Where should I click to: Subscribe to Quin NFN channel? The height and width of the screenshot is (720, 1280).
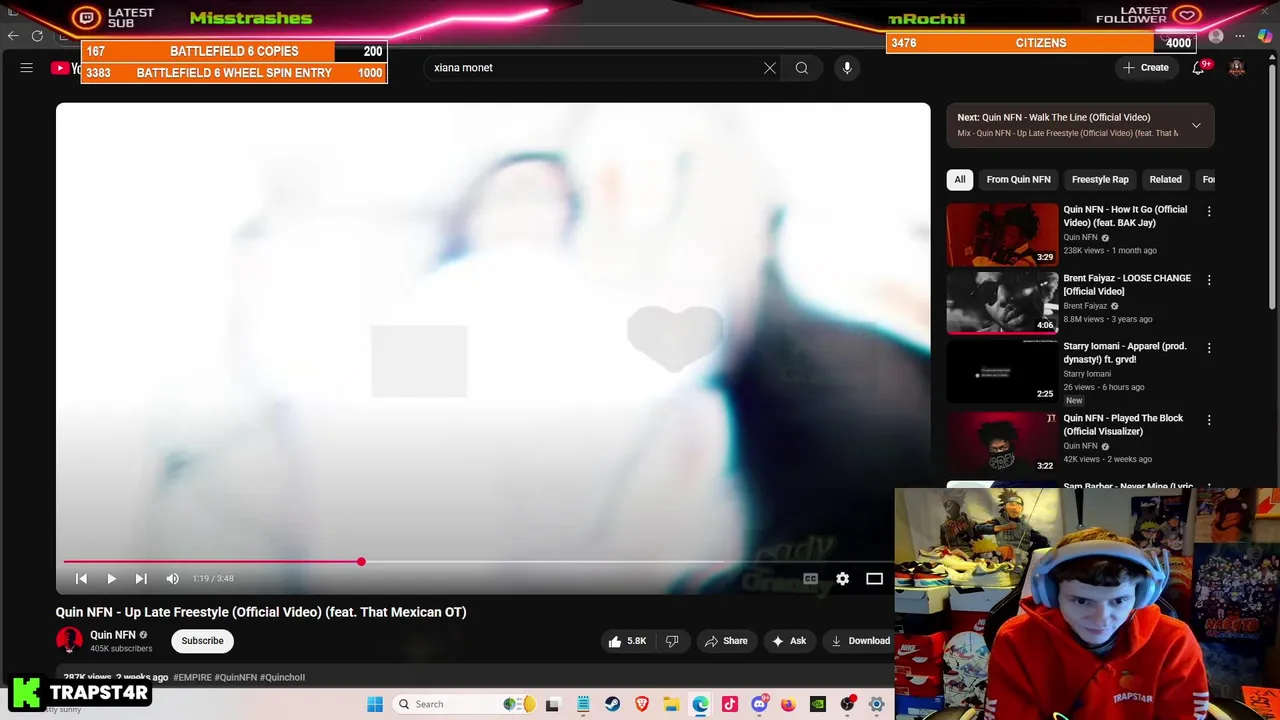click(202, 641)
